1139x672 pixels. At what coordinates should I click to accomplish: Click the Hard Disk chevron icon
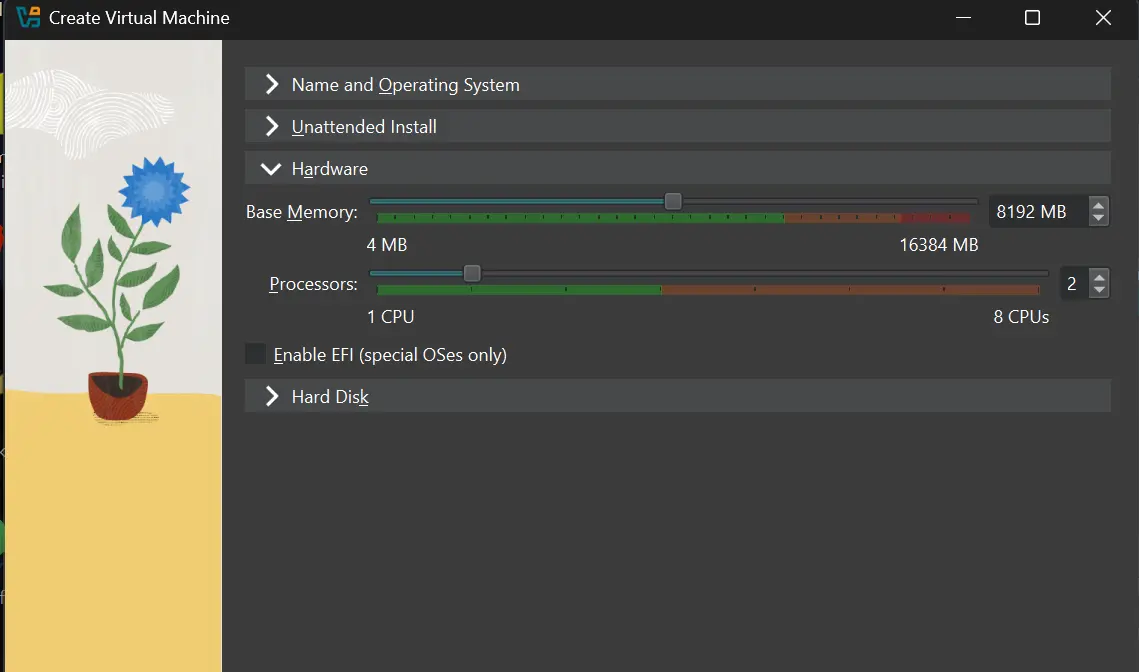(271, 397)
